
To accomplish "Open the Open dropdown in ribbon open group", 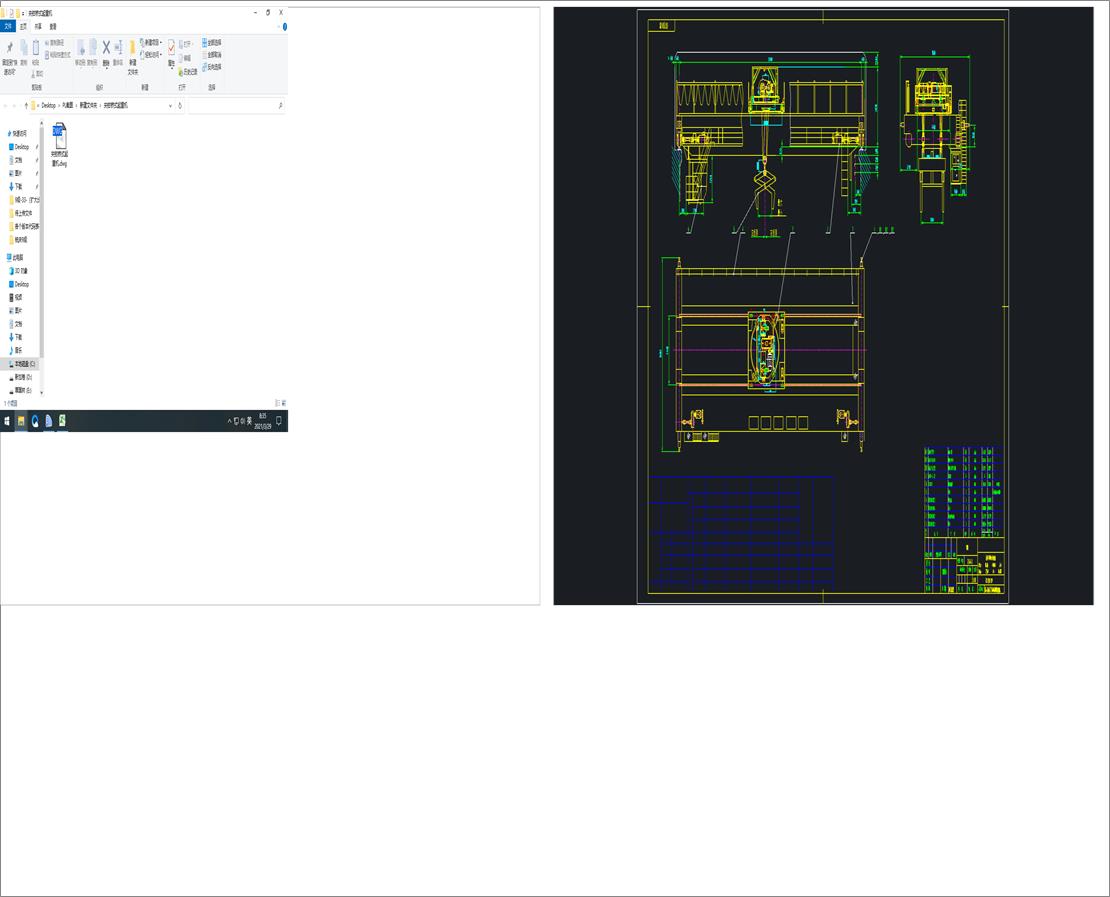I will (x=186, y=44).
